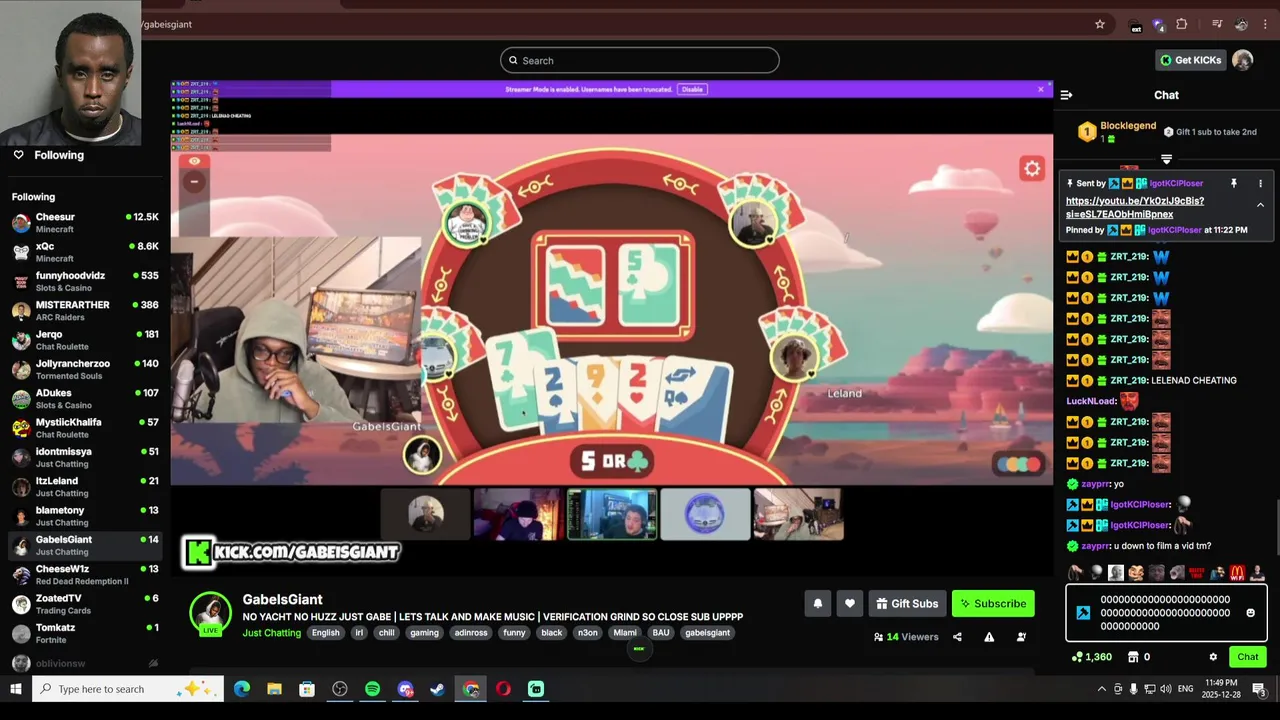Screen dimensions: 1280x720
Task: Open ADukes channel in sidebar
Action: [85, 398]
